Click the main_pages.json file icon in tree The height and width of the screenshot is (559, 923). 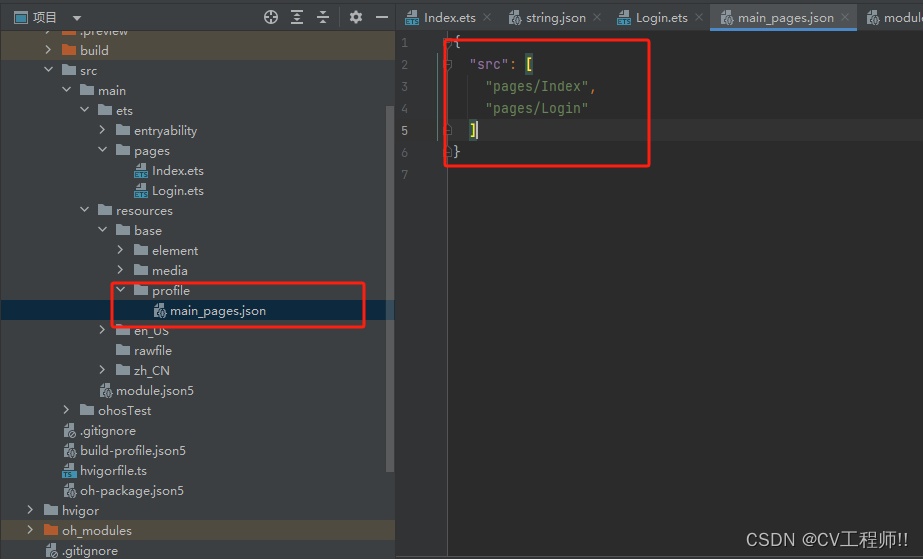click(x=160, y=311)
